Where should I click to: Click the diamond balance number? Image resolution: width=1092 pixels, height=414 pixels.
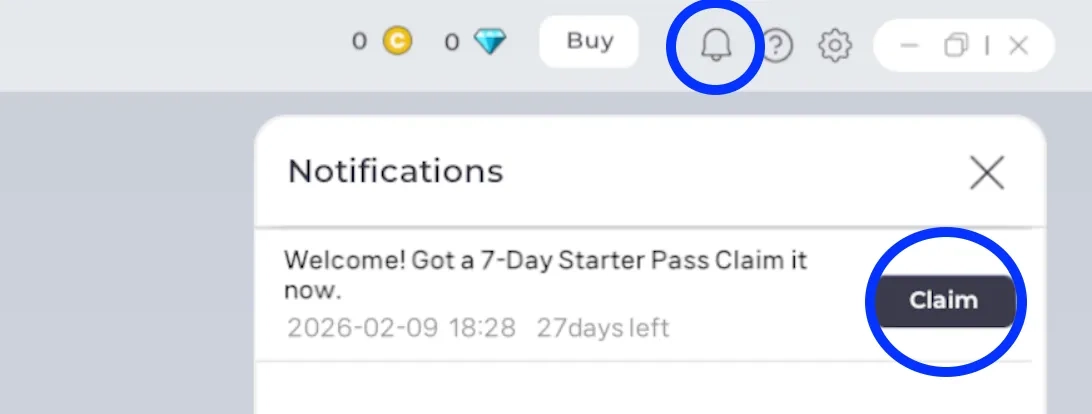coord(452,42)
